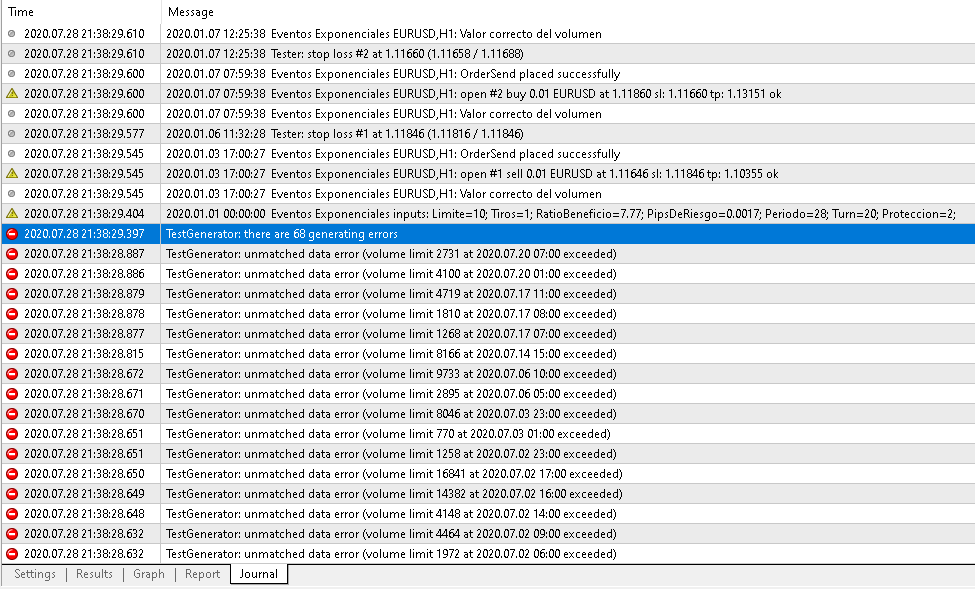This screenshot has height=589, width=975.
Task: Select message 'Tester: stop loss #1 at 1.11846'
Action: coord(344,134)
